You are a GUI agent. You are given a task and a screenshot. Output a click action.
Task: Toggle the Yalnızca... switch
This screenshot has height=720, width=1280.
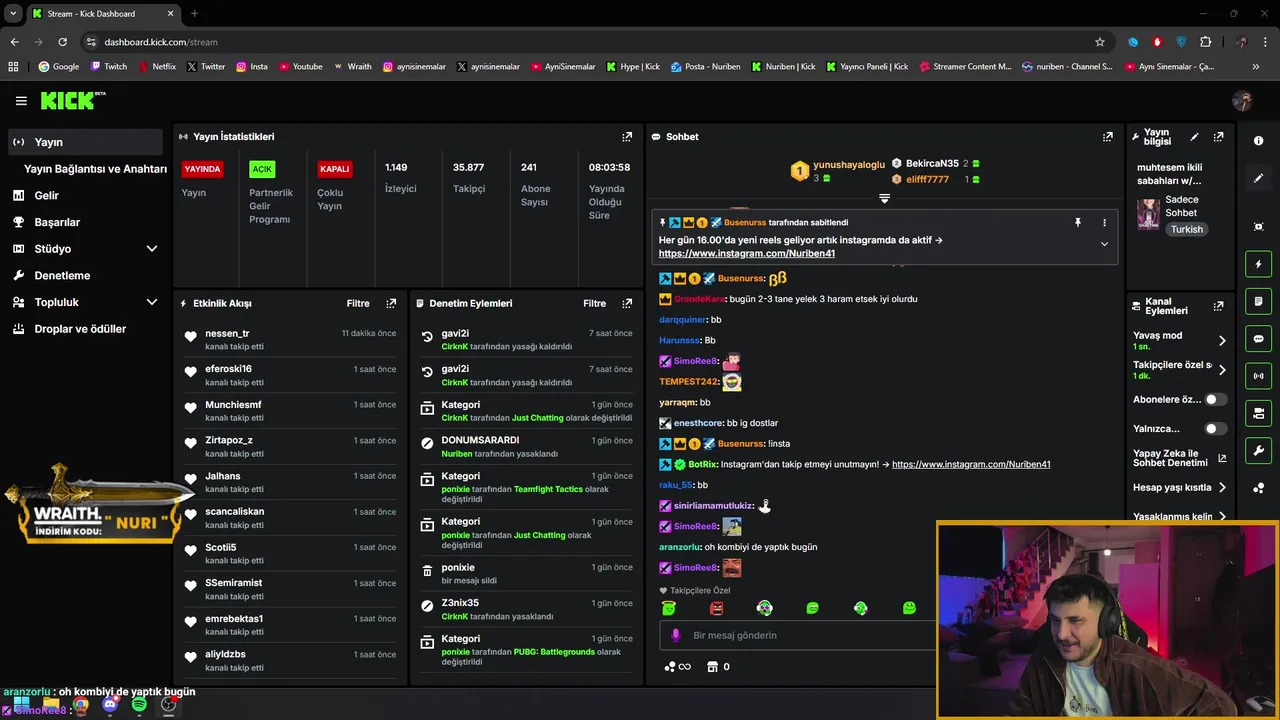pyautogui.click(x=1215, y=429)
